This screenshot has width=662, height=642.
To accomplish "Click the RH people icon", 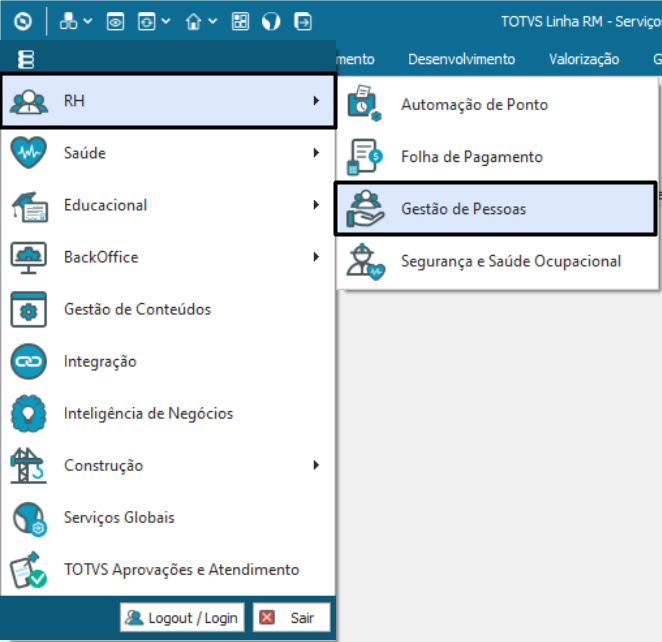I will pyautogui.click(x=29, y=102).
